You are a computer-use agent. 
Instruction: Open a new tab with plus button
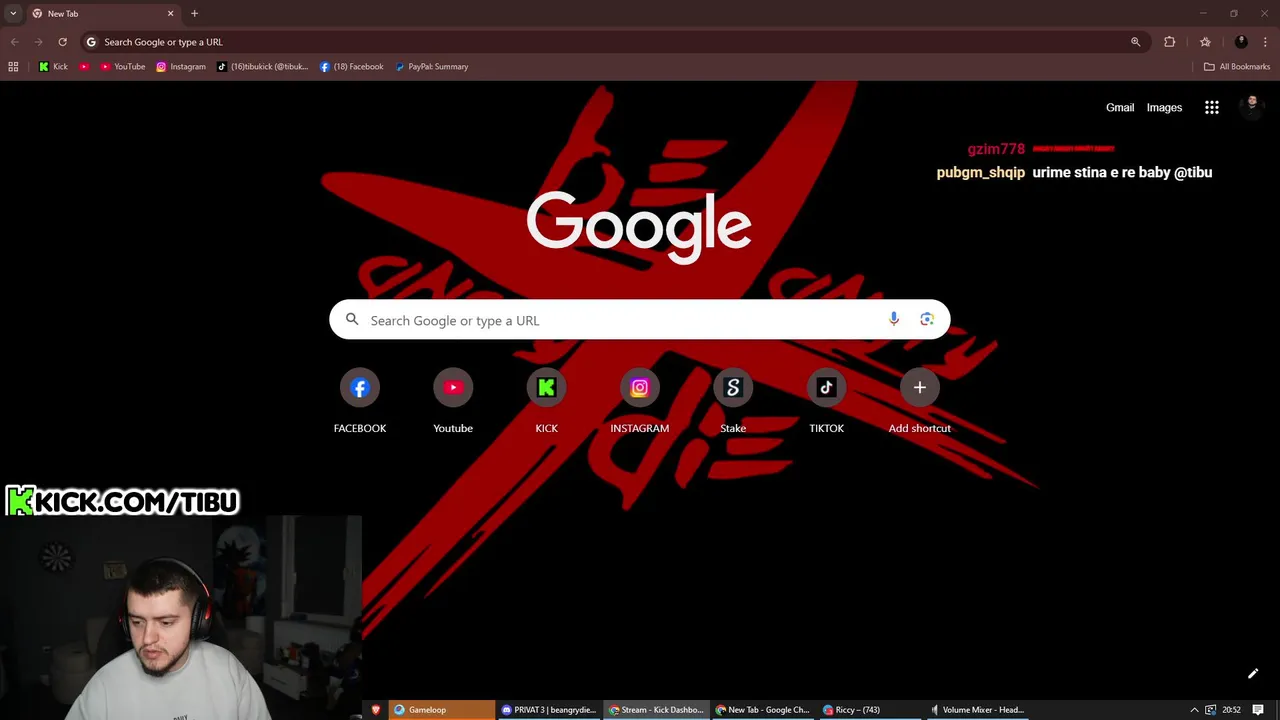pyautogui.click(x=194, y=13)
